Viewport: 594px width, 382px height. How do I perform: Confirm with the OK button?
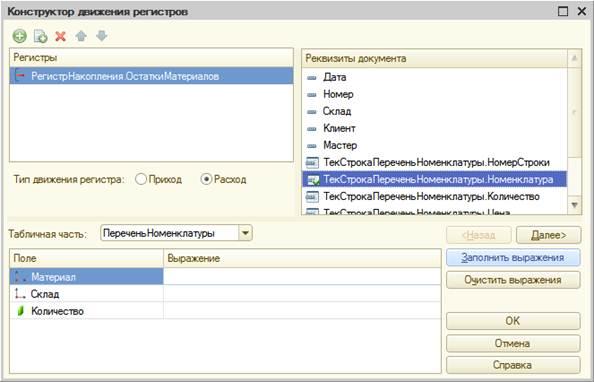pyautogui.click(x=513, y=321)
